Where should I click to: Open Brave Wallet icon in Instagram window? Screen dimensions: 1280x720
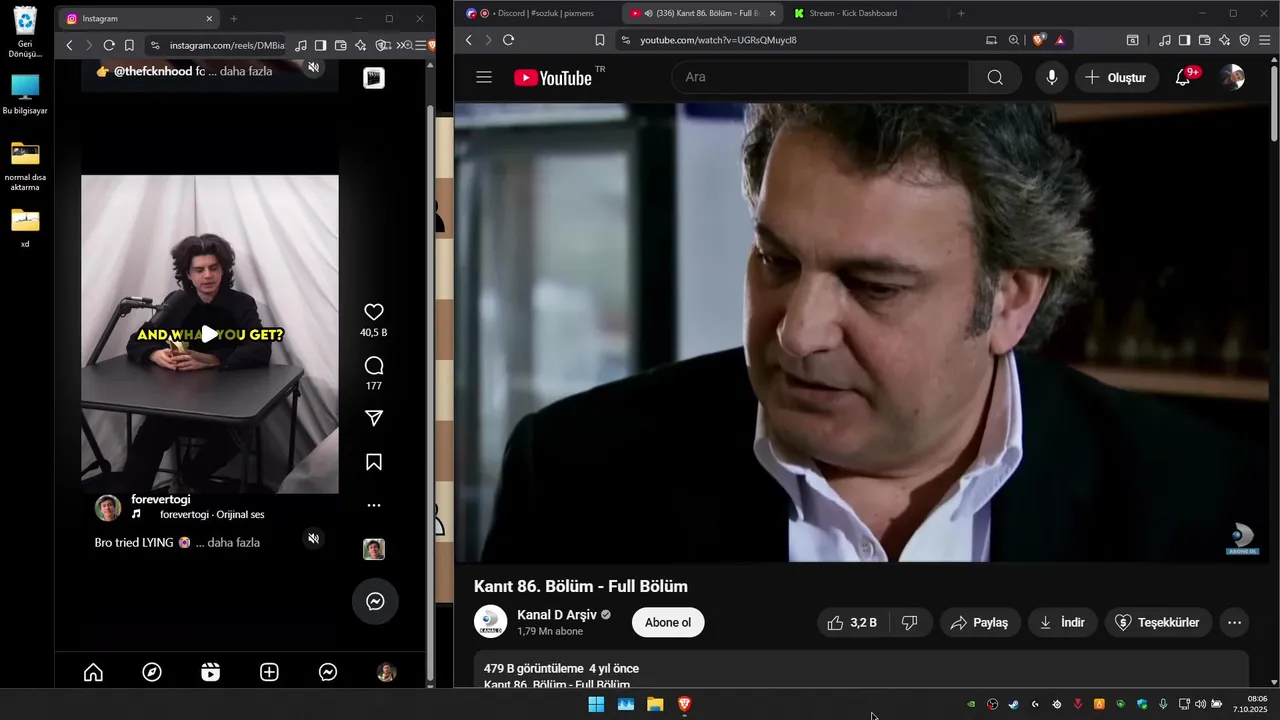coord(341,45)
